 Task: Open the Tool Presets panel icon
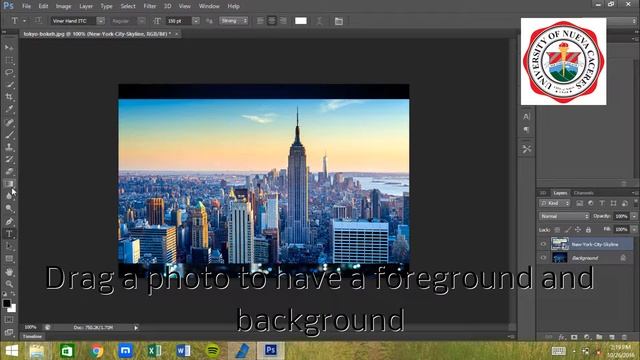coord(527,149)
